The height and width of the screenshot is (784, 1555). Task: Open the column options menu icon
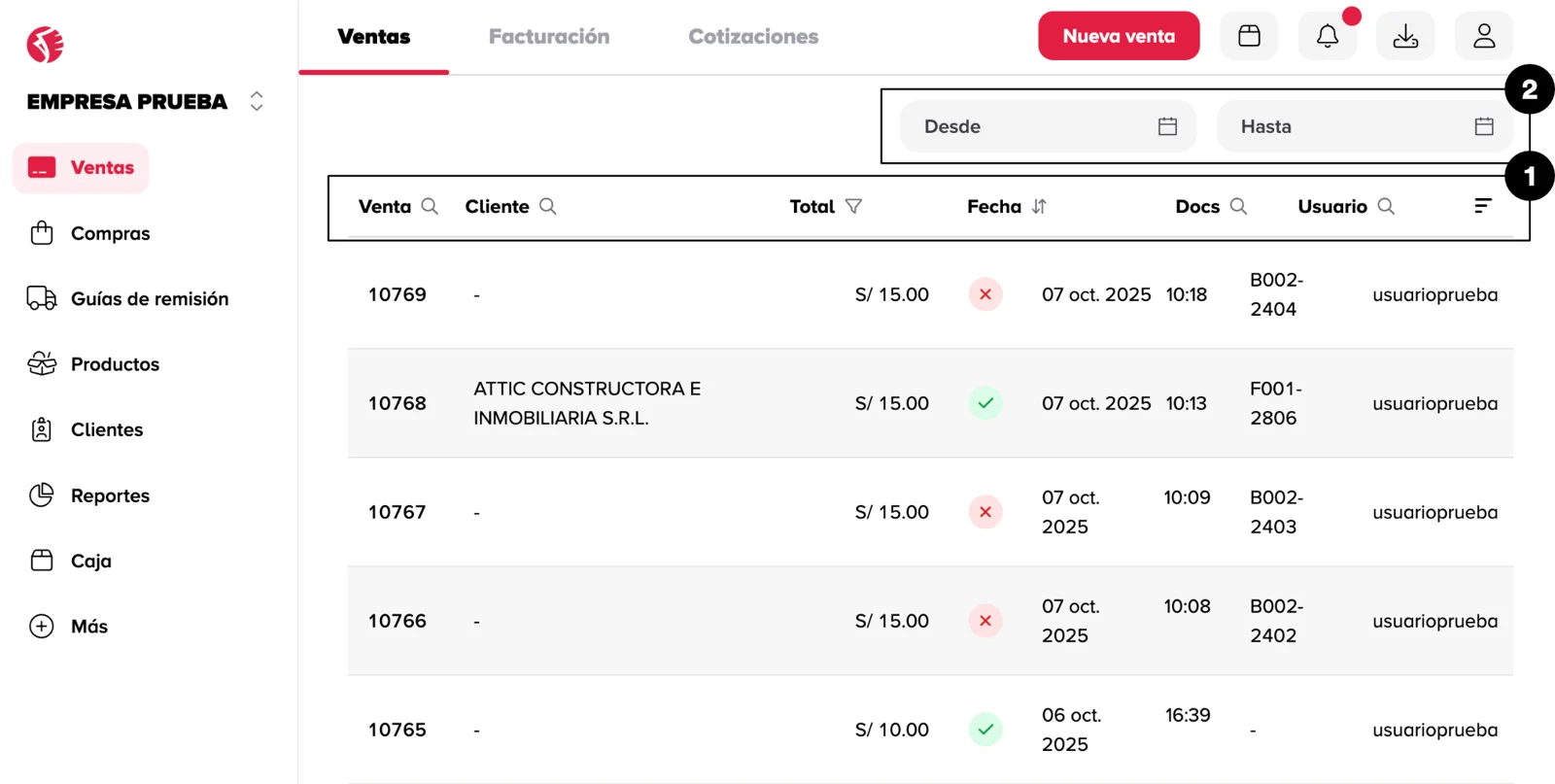[1482, 206]
